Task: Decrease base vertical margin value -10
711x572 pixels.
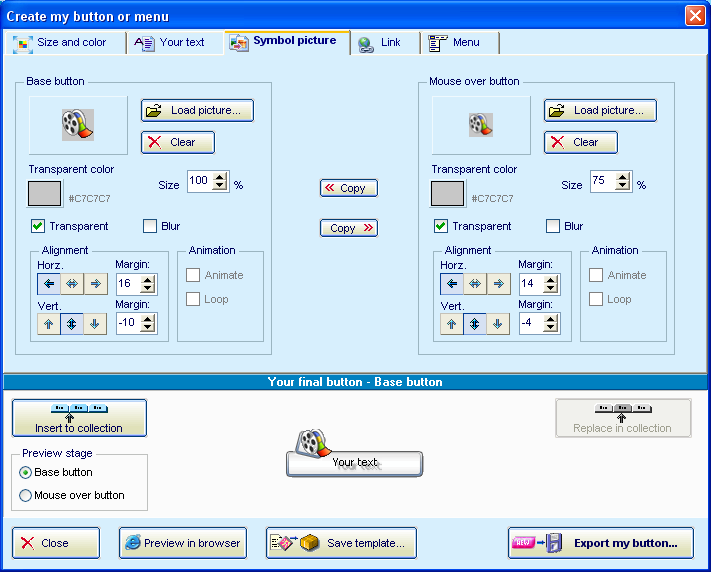Action: 148,328
